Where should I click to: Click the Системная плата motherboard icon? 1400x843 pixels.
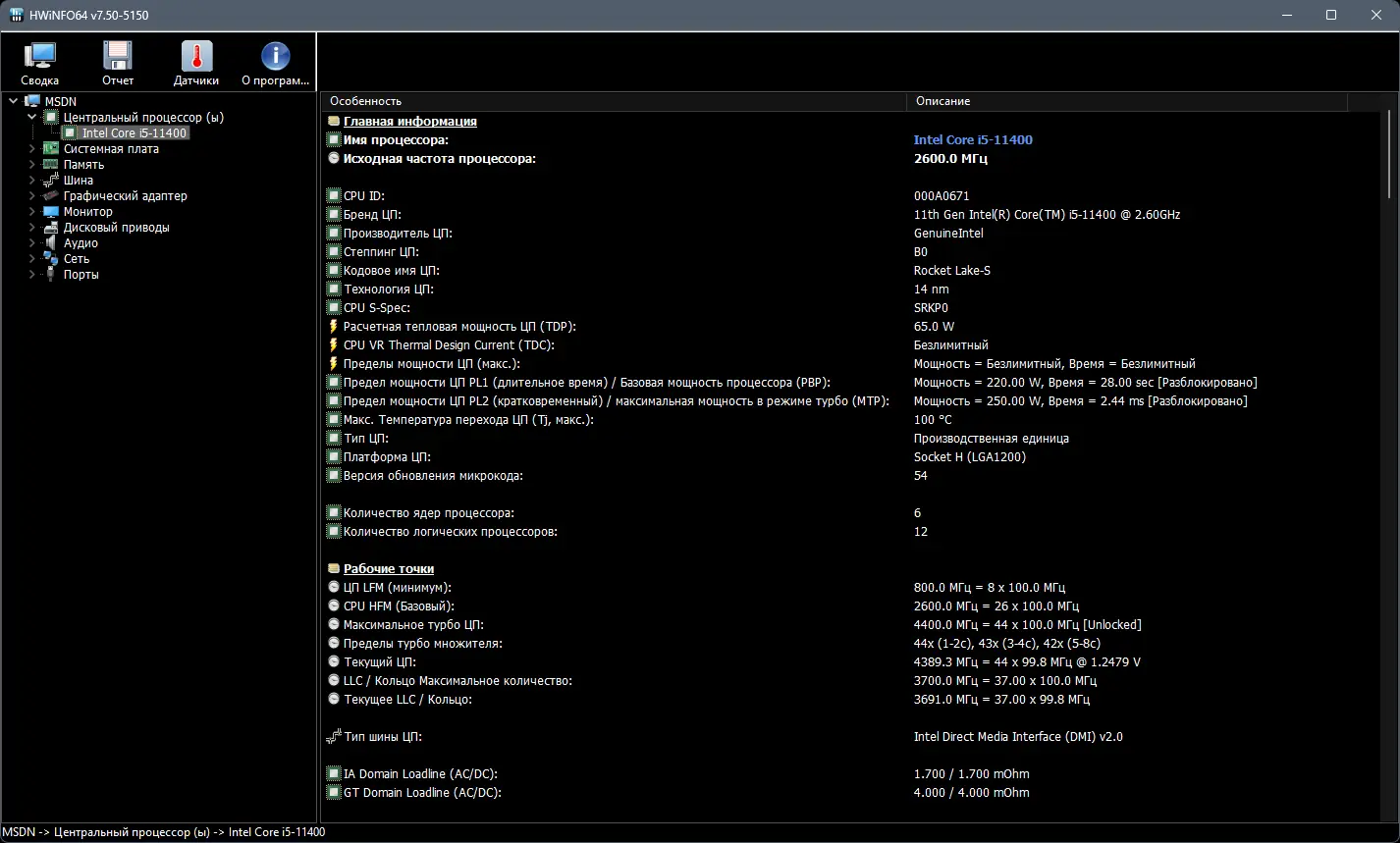pos(51,149)
